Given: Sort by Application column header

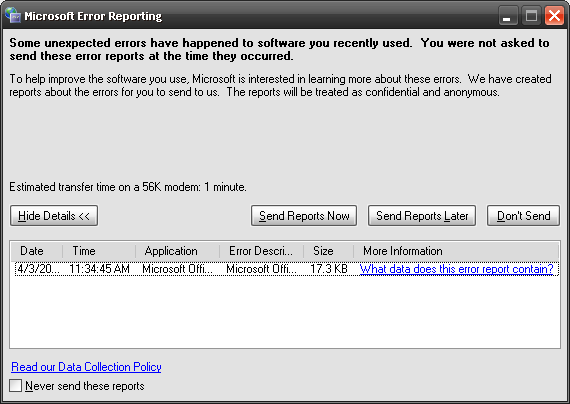Looking at the screenshot, I should coord(177,251).
